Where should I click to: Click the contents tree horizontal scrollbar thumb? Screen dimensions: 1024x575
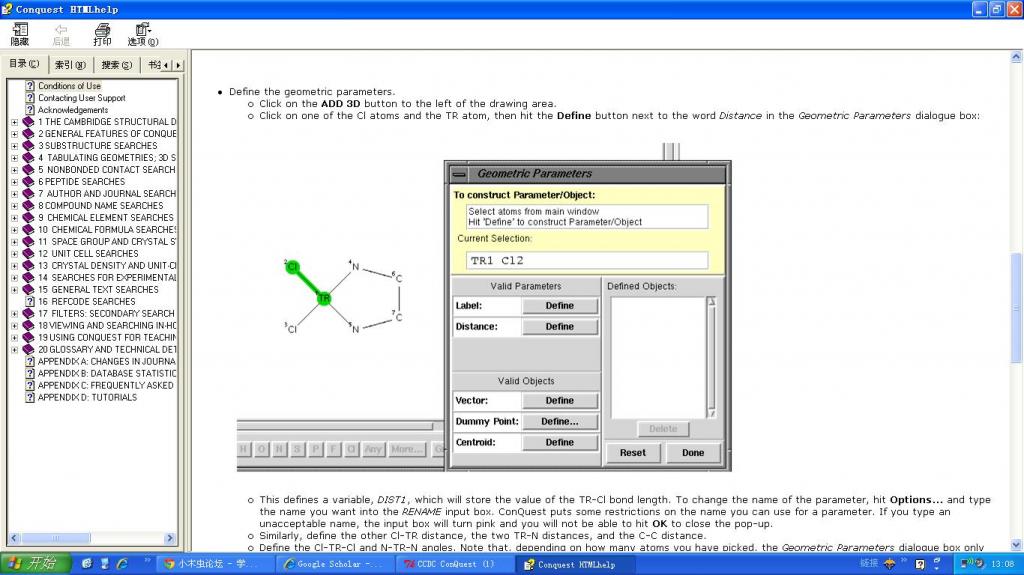coord(56,538)
